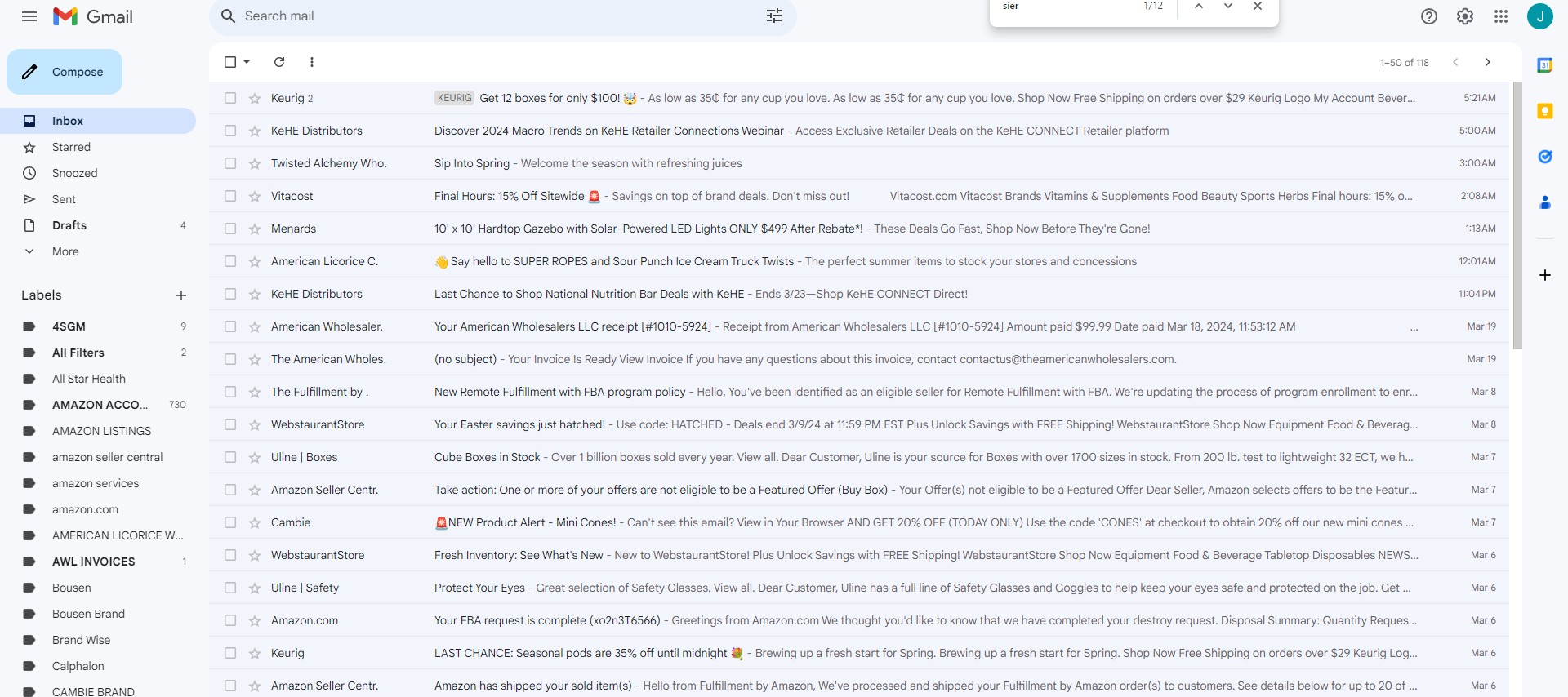The image size is (1568, 697).
Task: Go to the newer page arrow
Action: coord(1455,62)
